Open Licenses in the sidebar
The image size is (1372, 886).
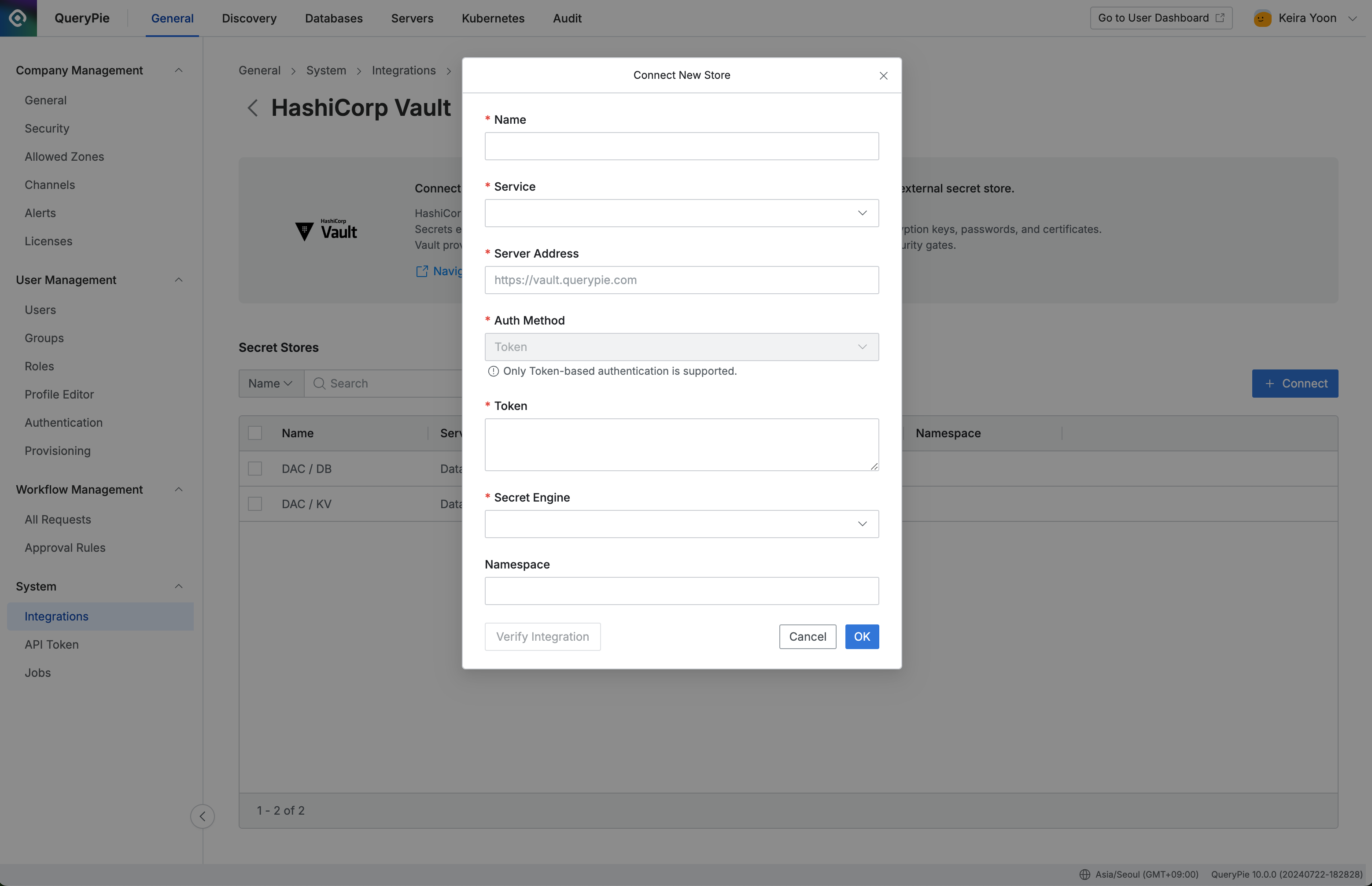point(48,241)
